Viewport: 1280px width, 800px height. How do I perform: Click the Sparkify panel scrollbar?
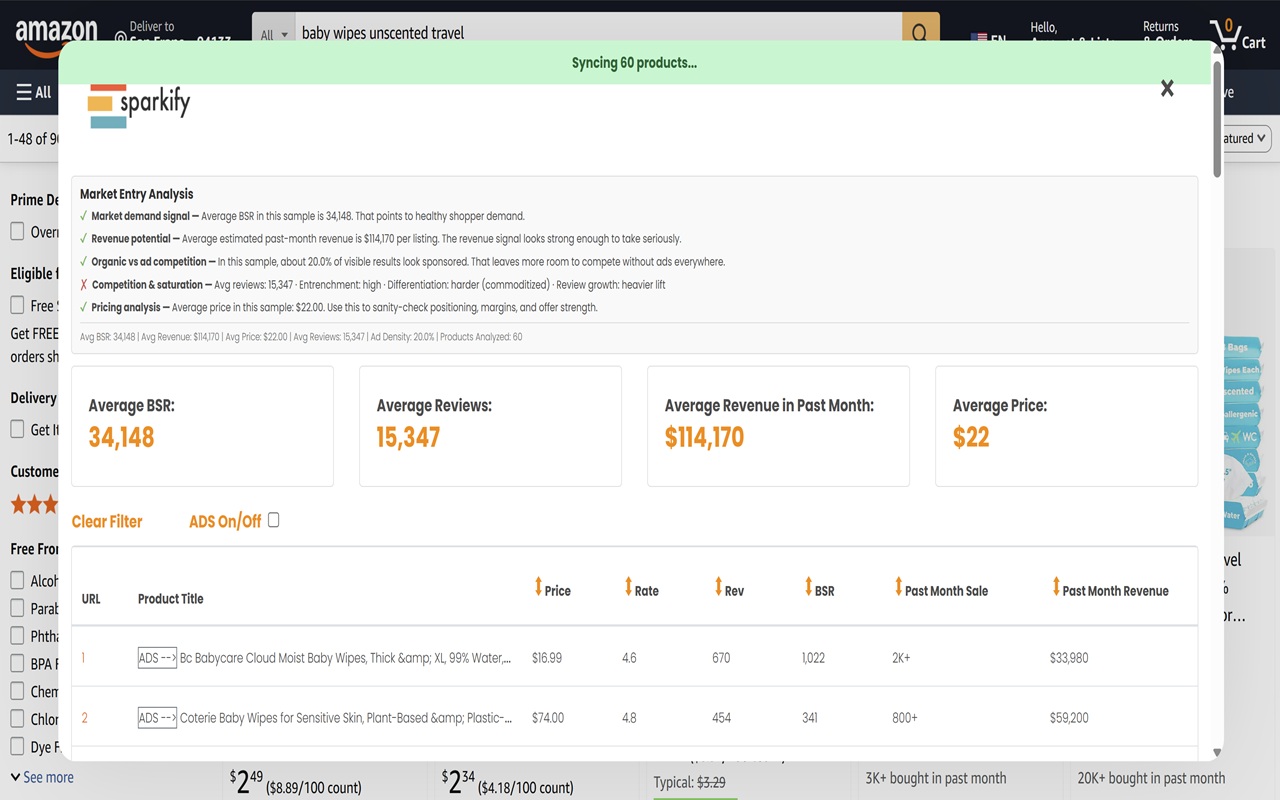coord(1217,120)
